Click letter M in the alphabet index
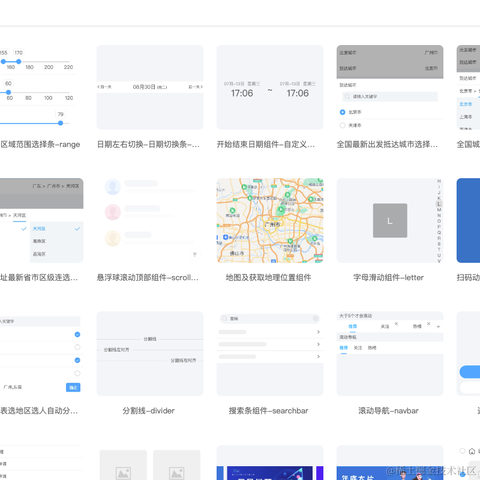Viewport: 480px width, 480px height. (439, 210)
